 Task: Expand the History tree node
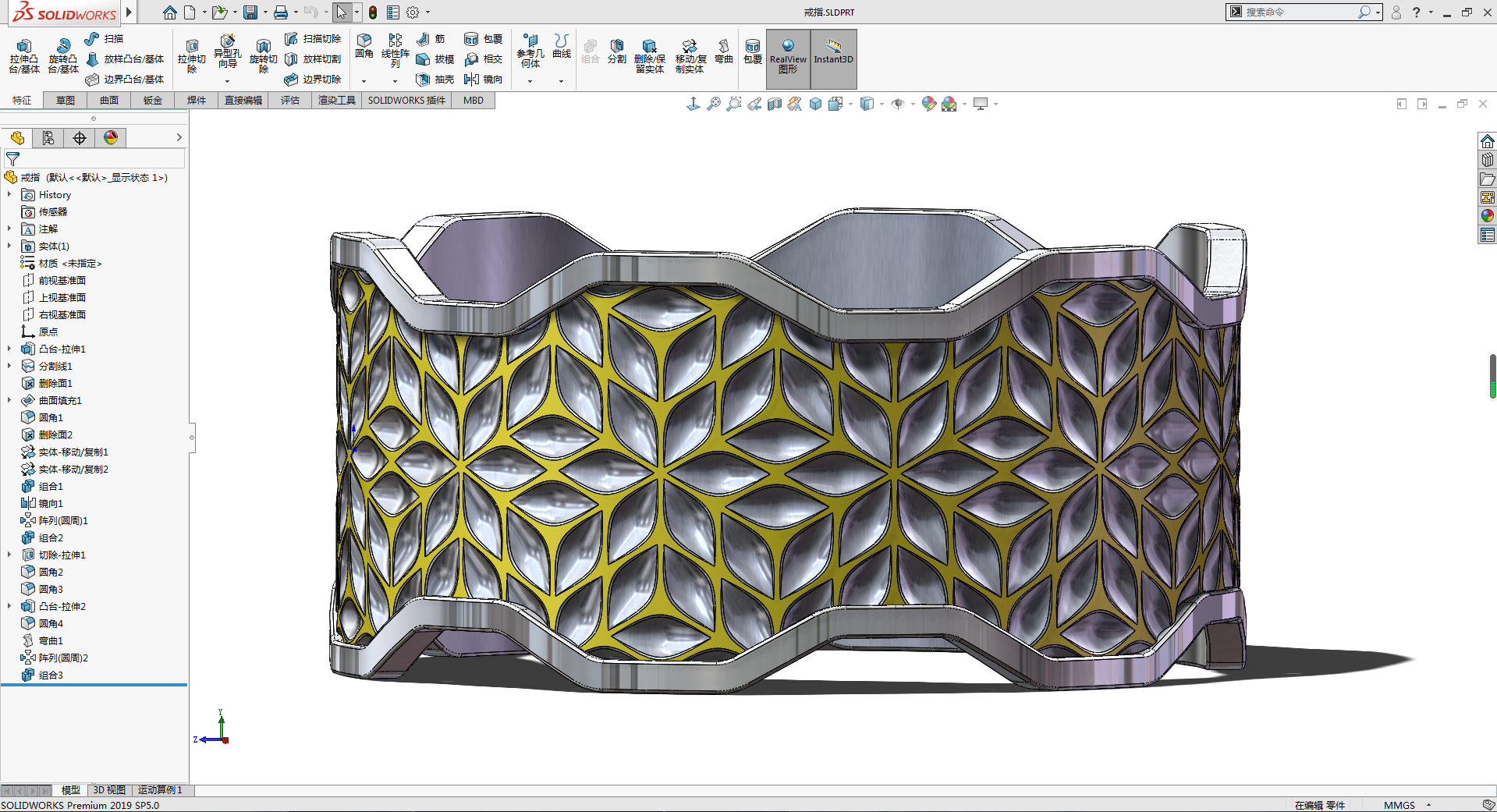coord(9,194)
